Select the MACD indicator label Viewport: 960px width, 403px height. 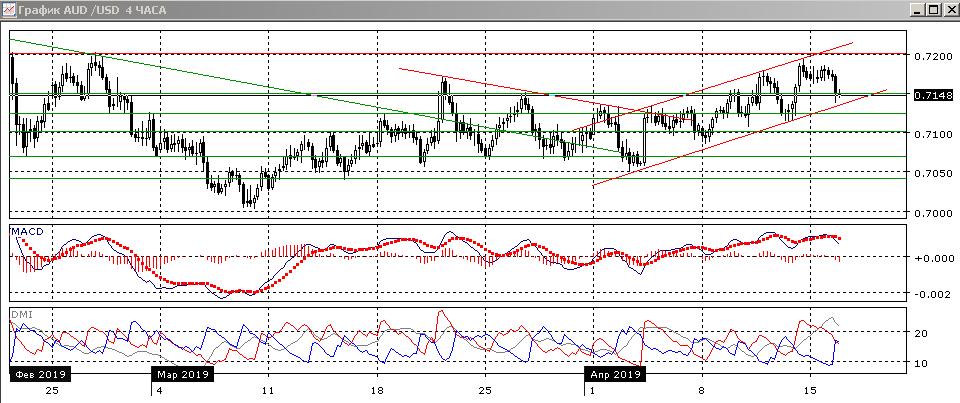(x=26, y=232)
